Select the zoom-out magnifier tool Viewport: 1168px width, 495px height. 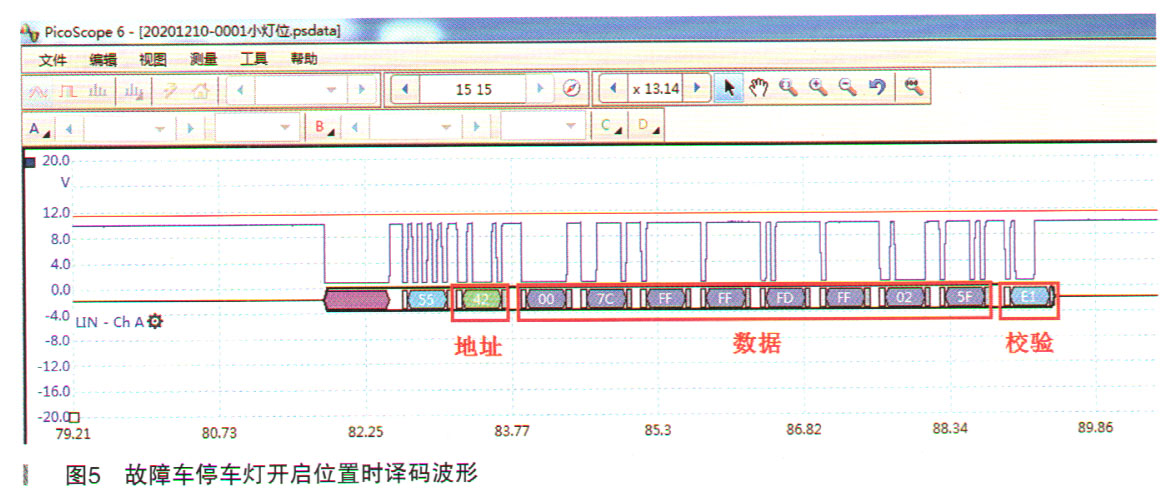[848, 88]
